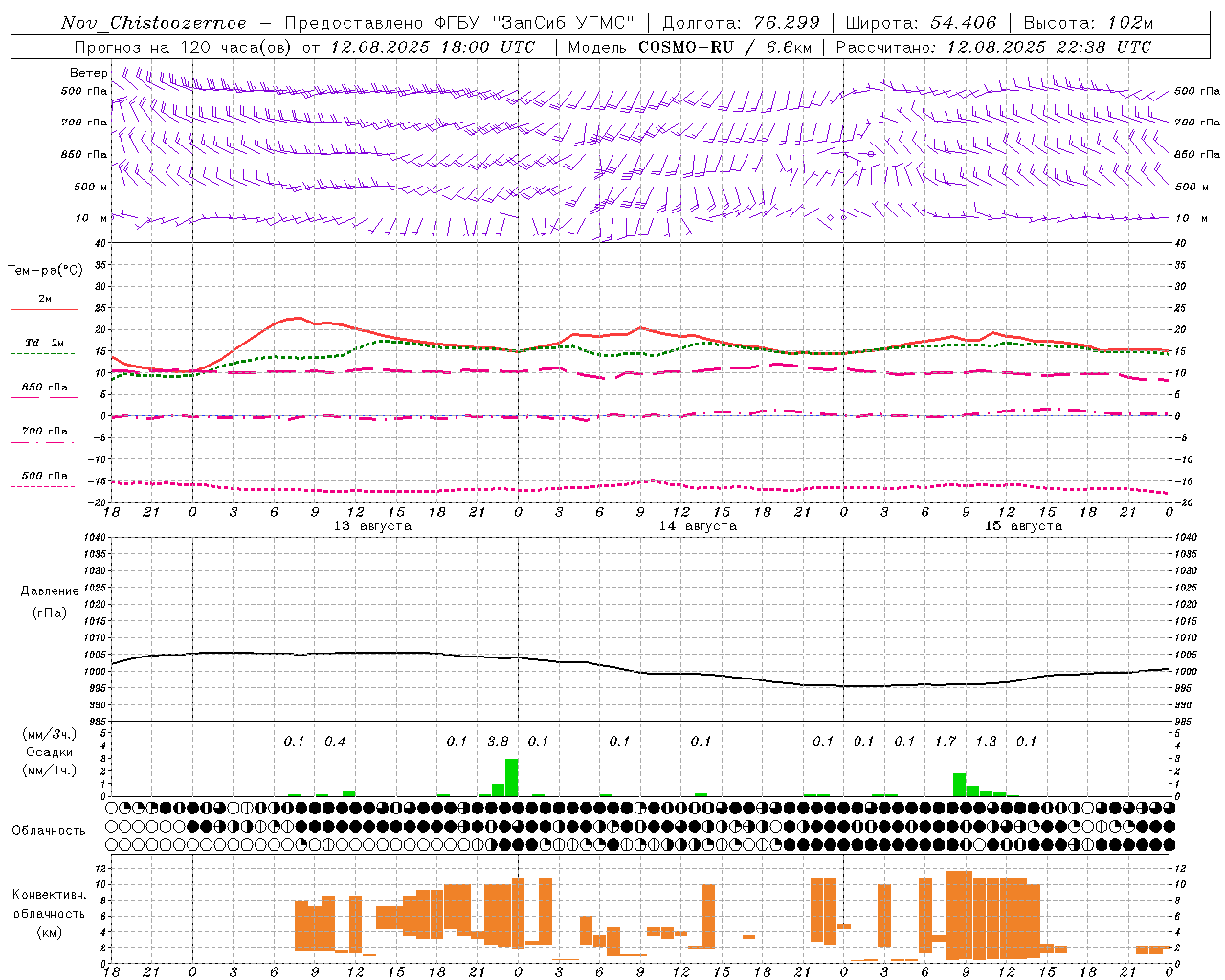Click the Давление panel label
The width and height of the screenshot is (1225, 980).
click(x=50, y=591)
